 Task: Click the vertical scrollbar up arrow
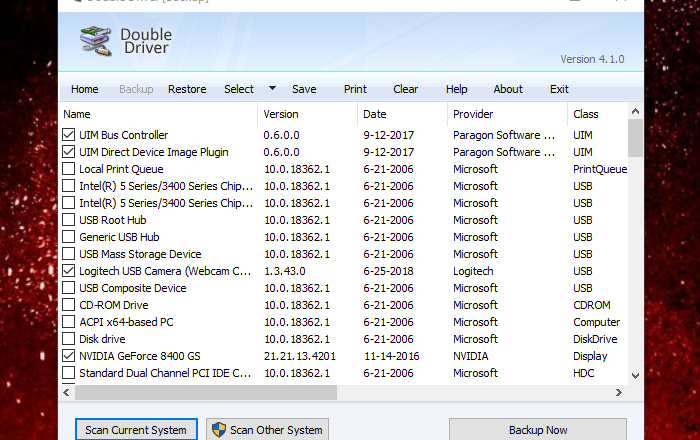coord(635,111)
